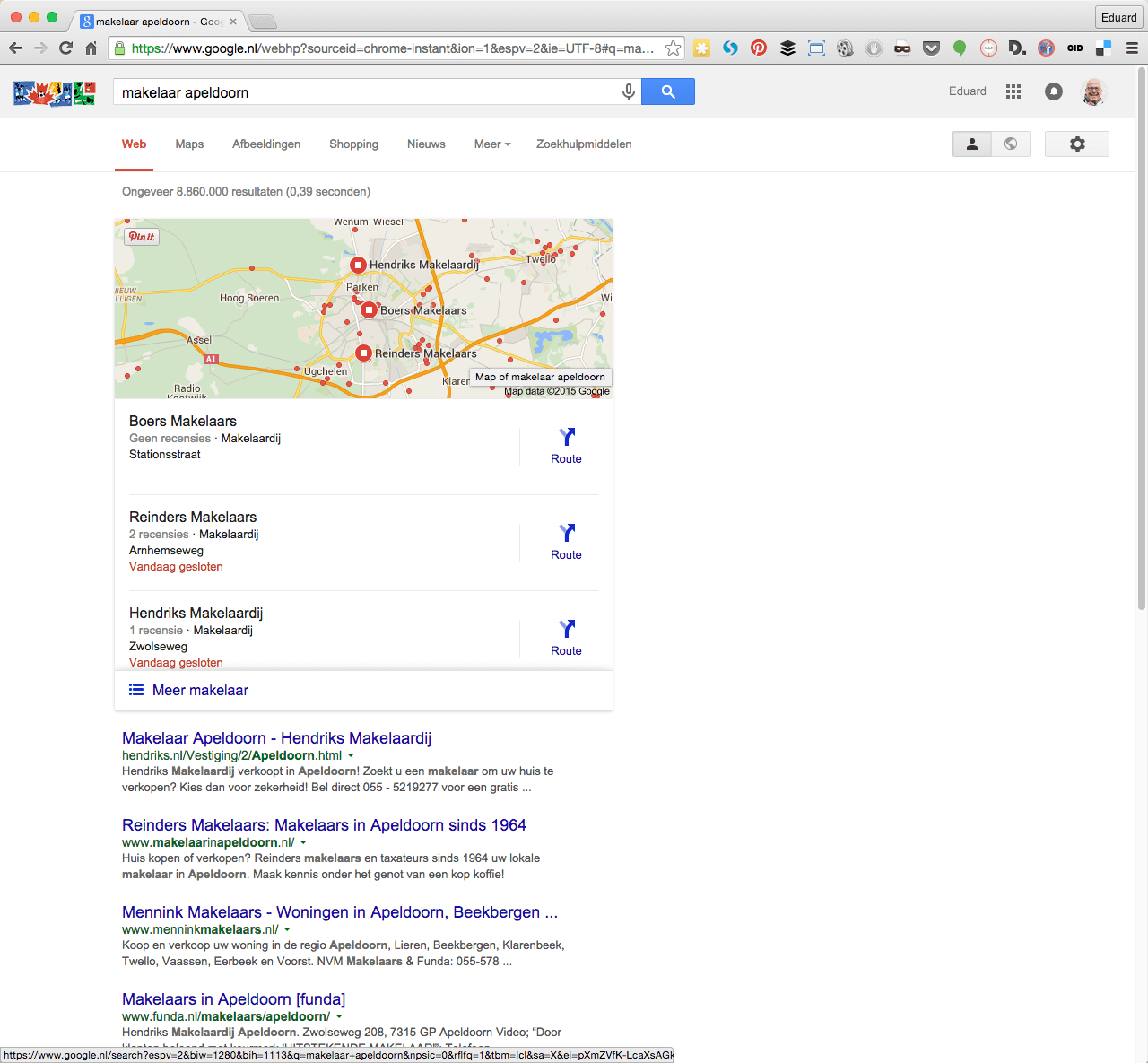Screen dimensions: 1148x1063
Task: Open the Meer makelaar link
Action: (200, 691)
